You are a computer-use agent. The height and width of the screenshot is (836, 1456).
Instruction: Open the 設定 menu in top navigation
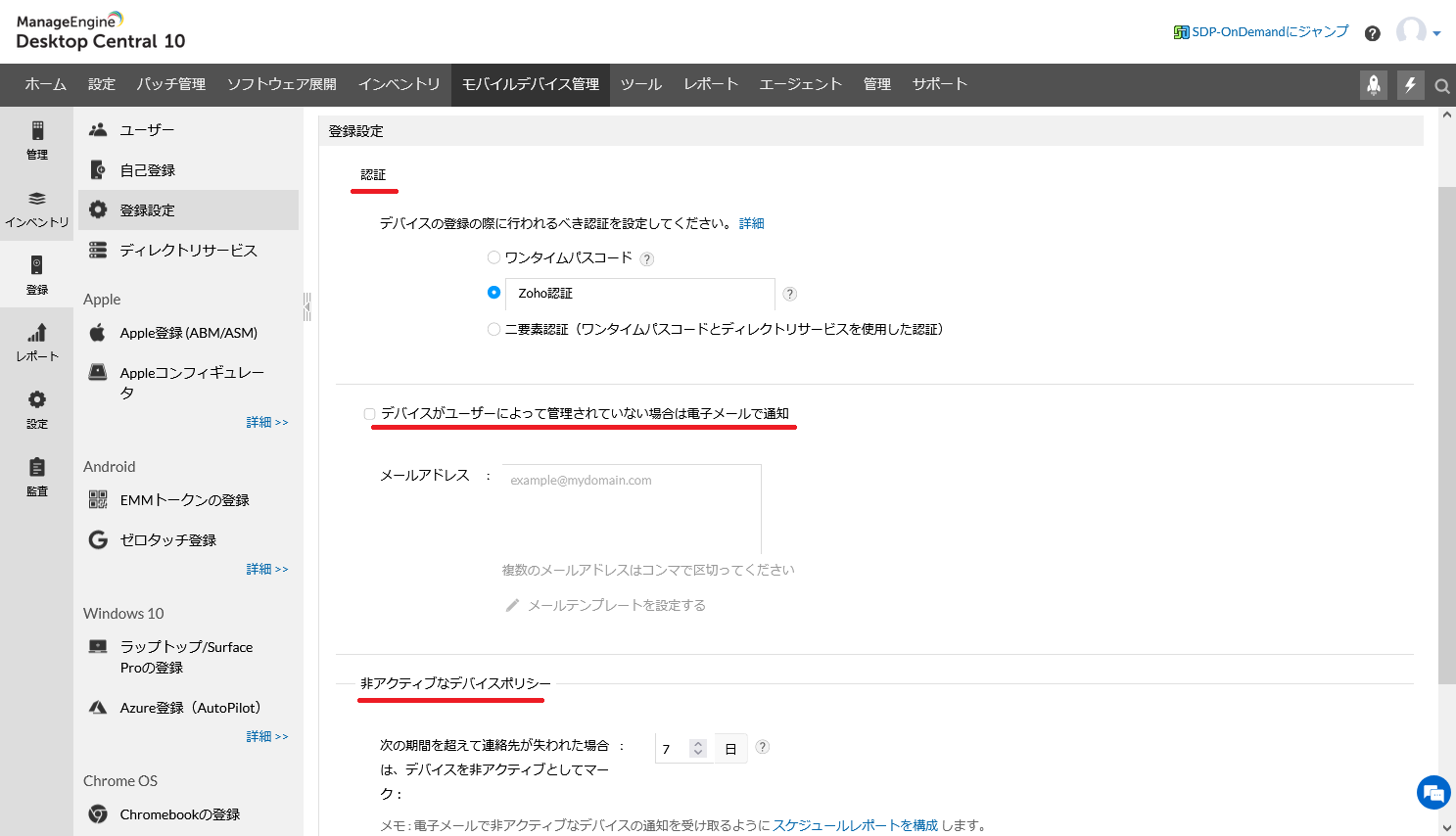tap(102, 84)
